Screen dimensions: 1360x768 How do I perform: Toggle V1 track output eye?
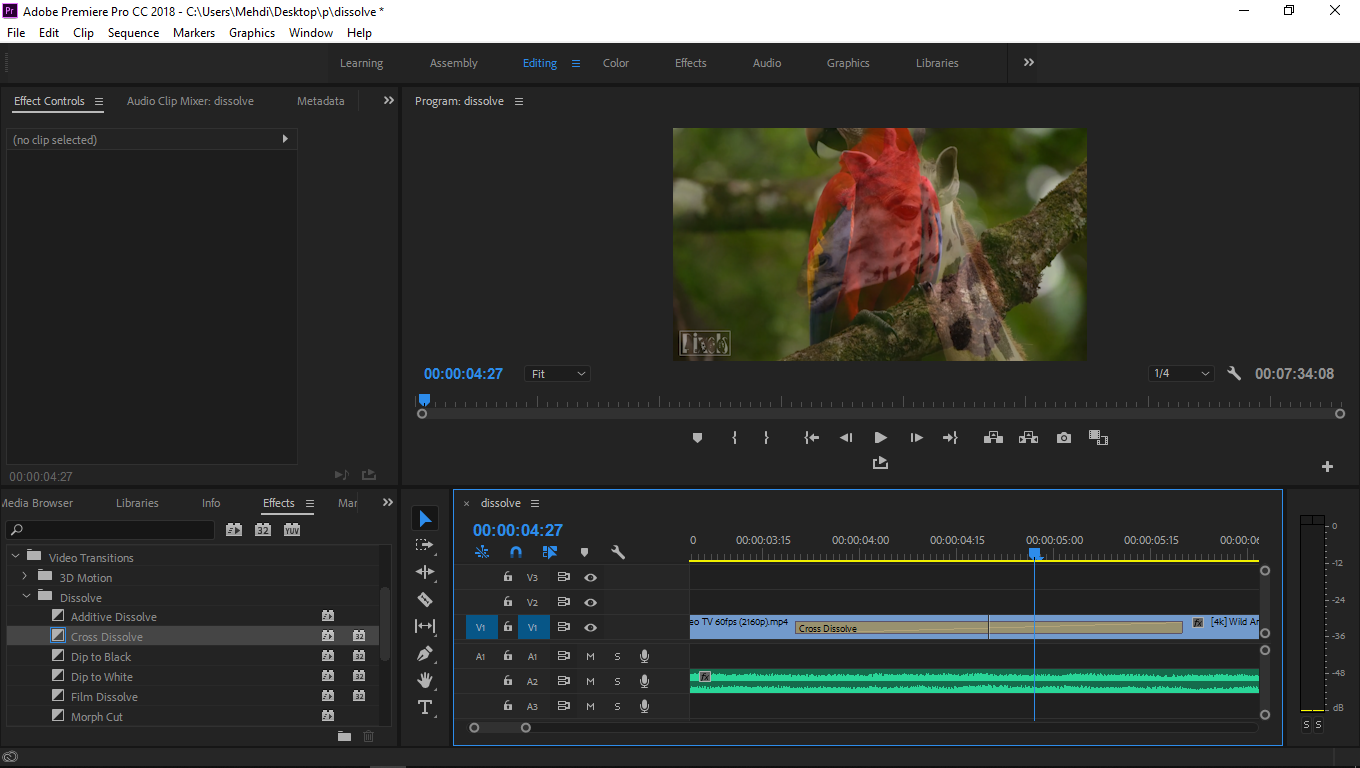coord(591,627)
